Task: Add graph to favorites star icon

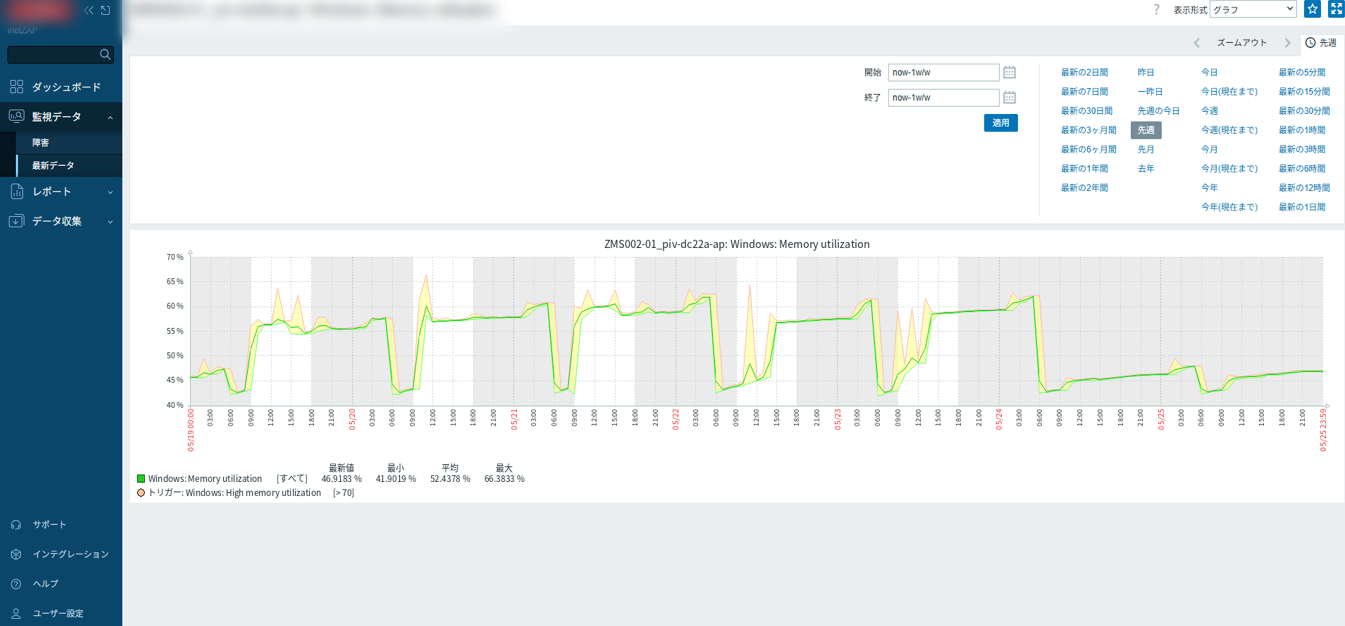Action: (1312, 9)
